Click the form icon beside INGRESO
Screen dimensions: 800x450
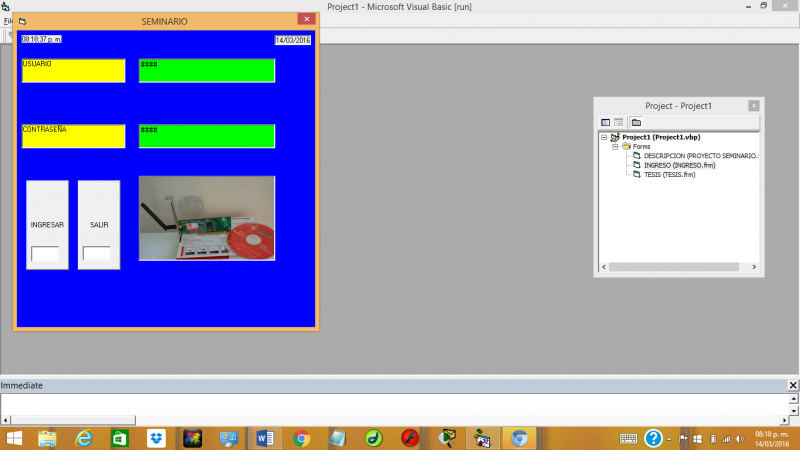tap(637, 165)
